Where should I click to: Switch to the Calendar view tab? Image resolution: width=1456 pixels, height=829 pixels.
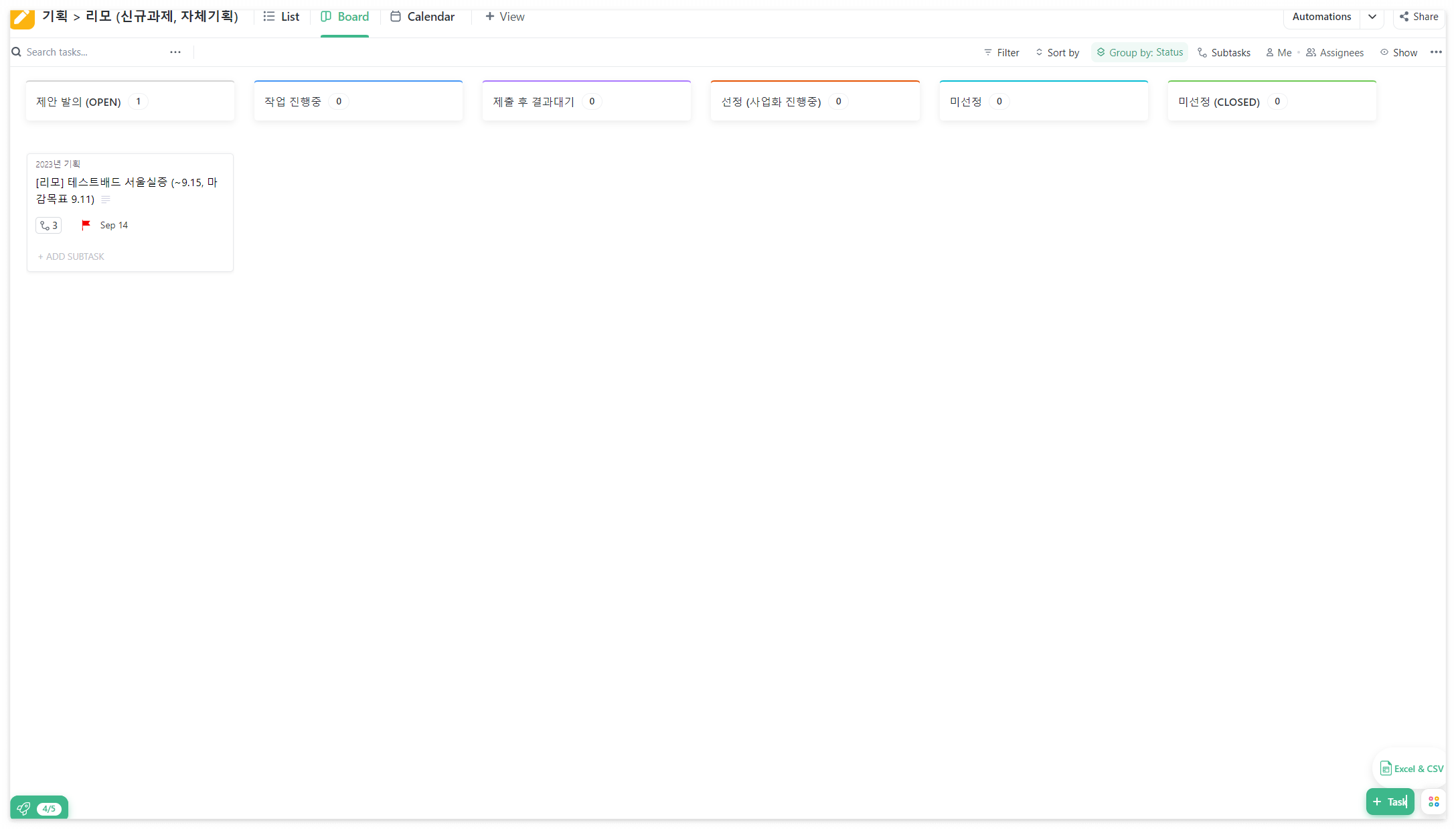coord(422,17)
